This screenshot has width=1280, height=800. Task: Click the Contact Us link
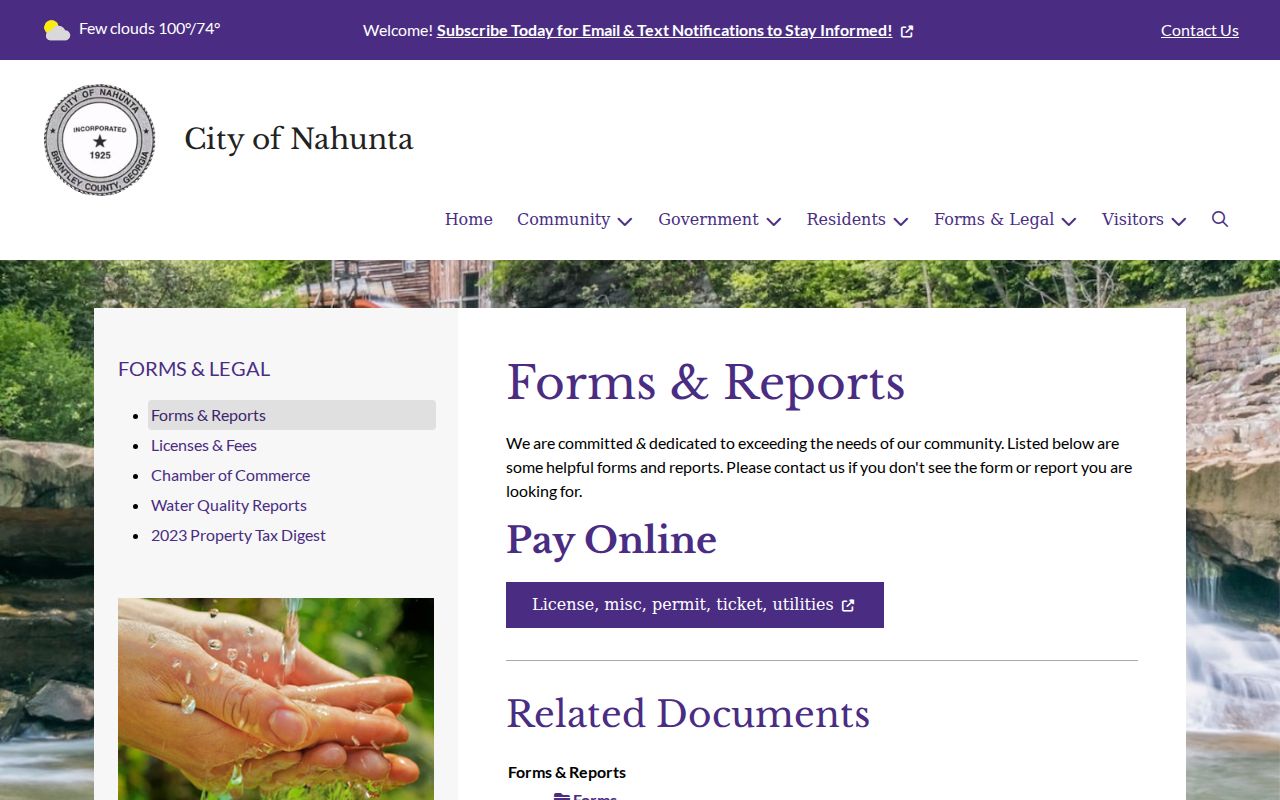click(x=1200, y=30)
